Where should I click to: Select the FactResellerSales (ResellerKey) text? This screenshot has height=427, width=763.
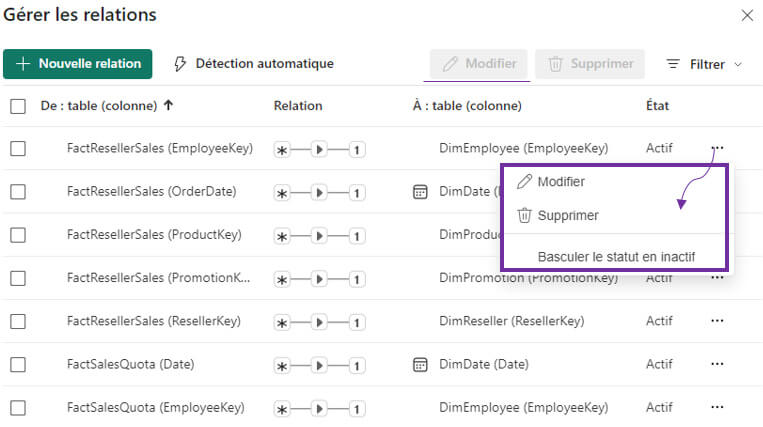154,321
